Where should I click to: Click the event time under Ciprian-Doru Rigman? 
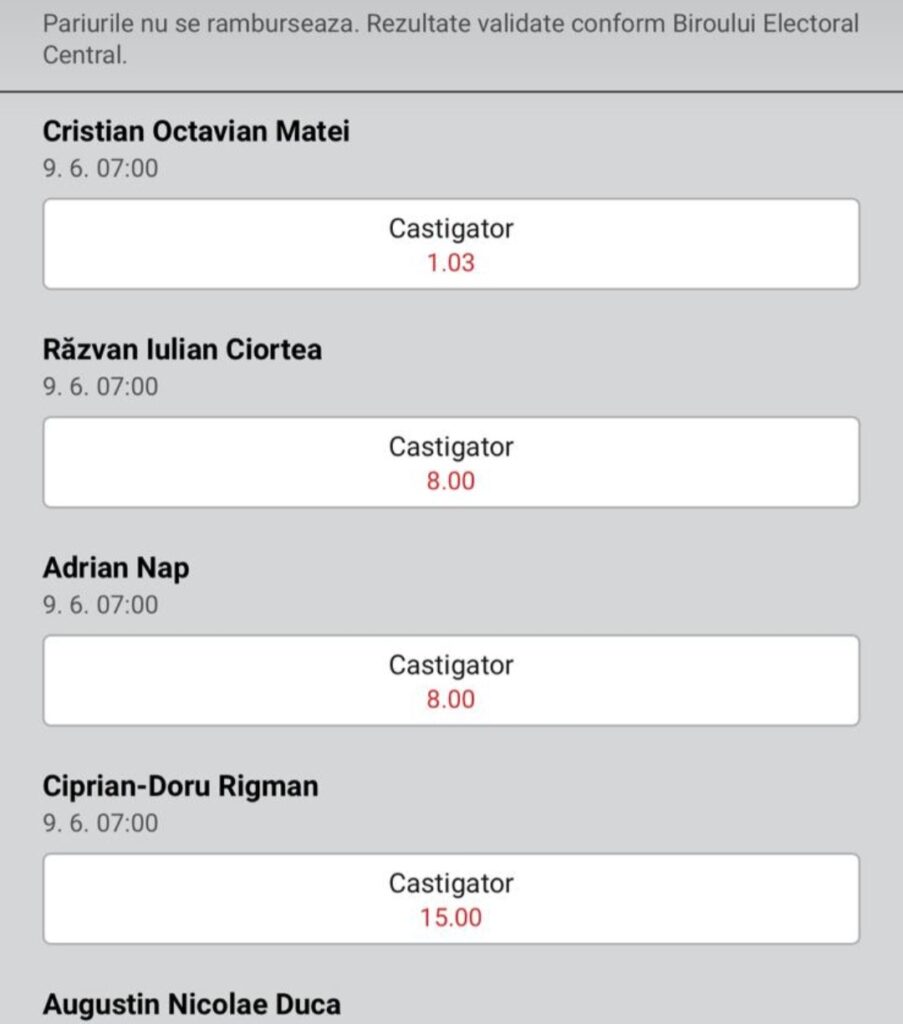coord(100,822)
